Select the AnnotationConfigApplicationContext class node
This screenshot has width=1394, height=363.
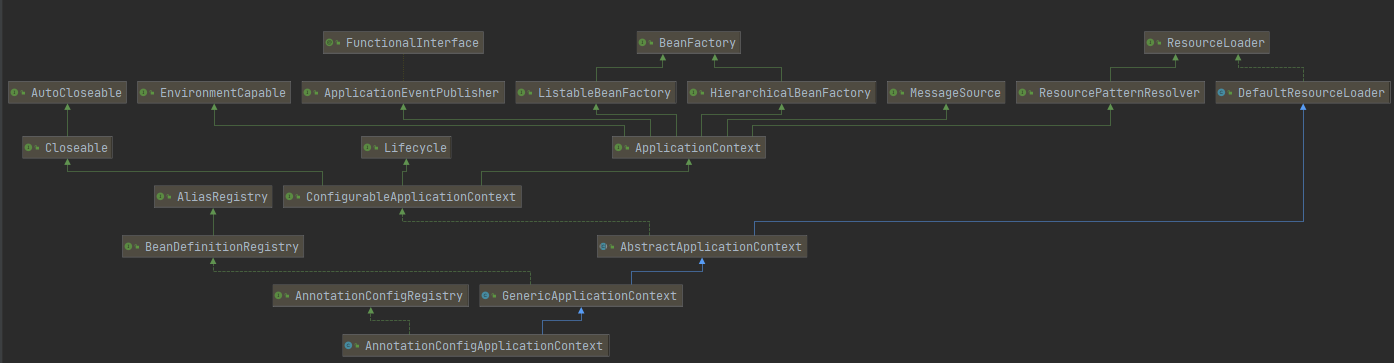tap(476, 345)
